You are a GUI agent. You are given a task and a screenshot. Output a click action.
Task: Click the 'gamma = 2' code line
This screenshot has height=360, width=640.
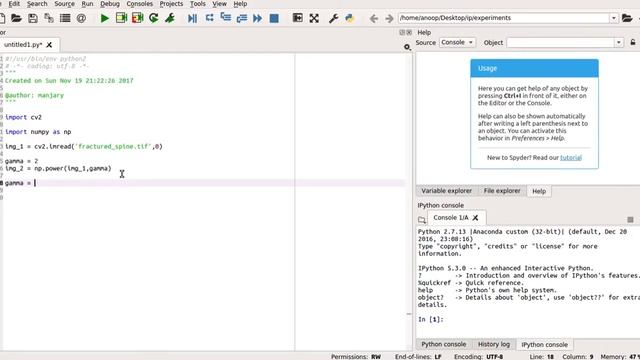point(21,161)
